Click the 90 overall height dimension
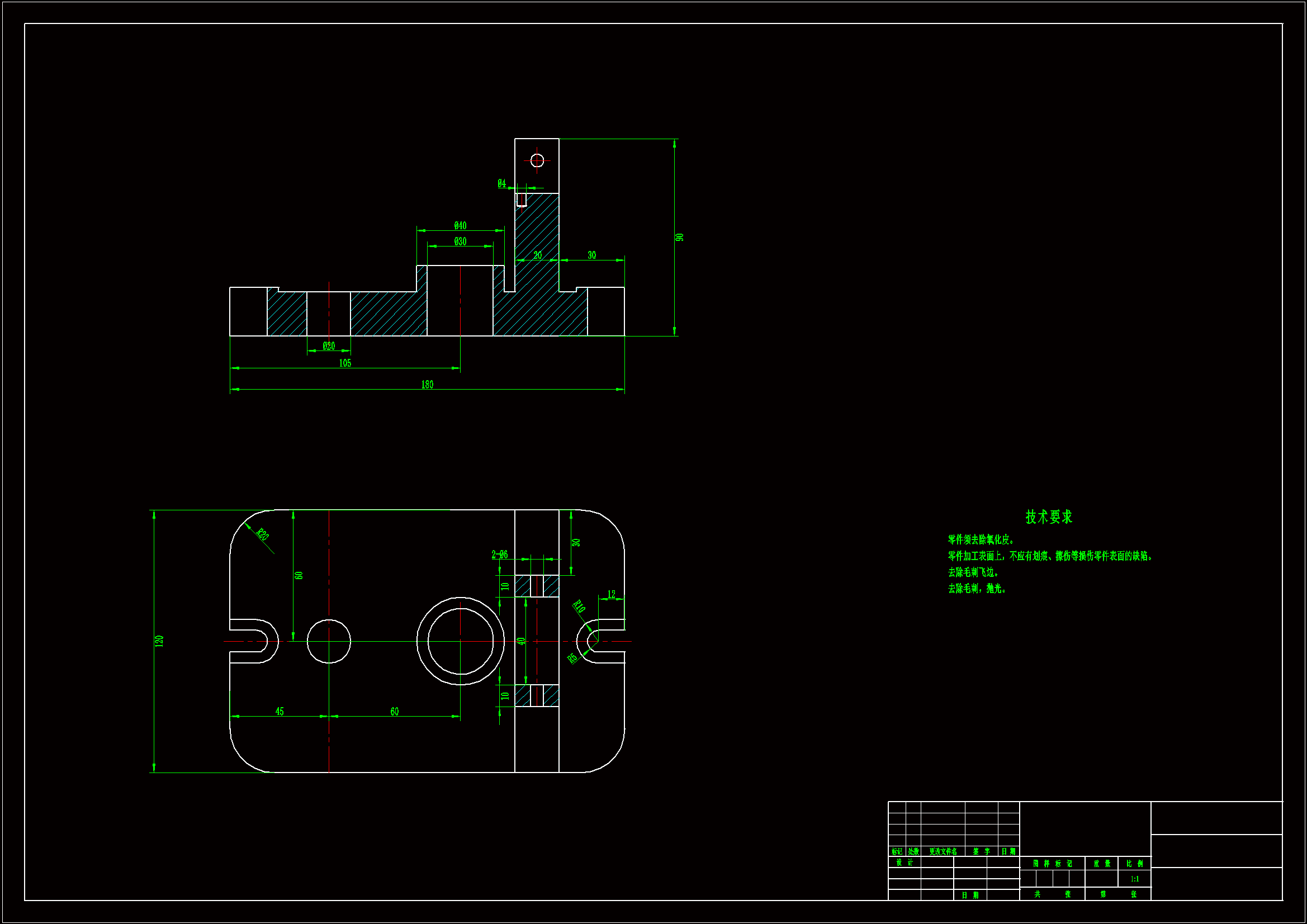This screenshot has width=1307, height=924. (x=679, y=238)
